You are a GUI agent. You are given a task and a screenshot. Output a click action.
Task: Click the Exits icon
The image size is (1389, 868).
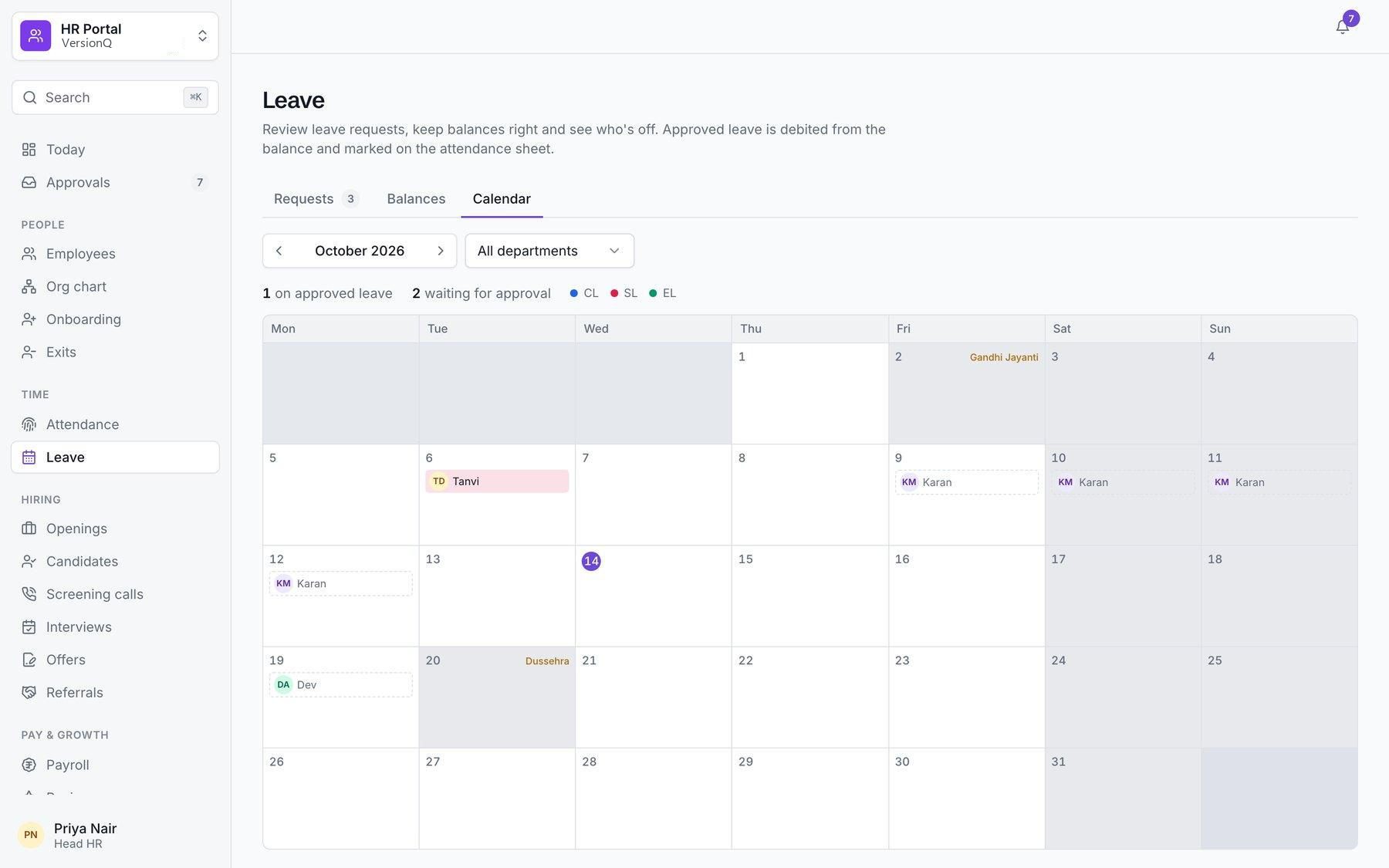[x=29, y=352]
